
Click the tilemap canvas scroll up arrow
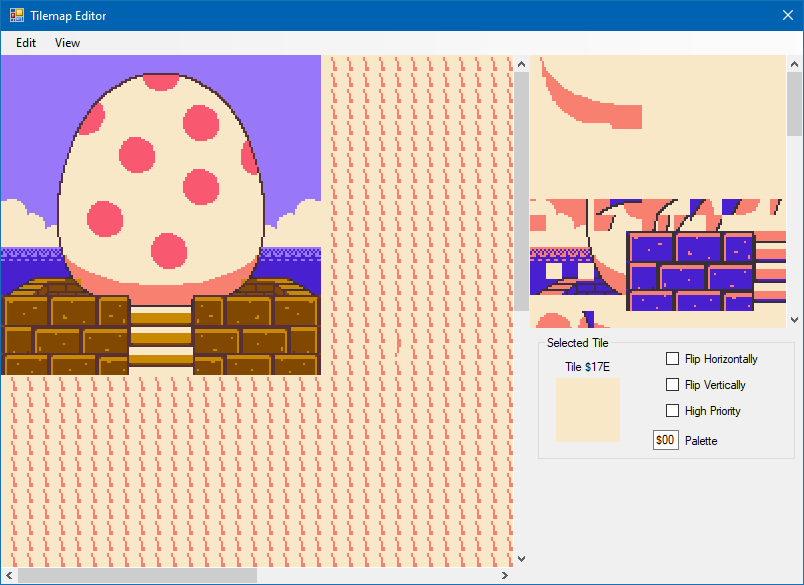coord(521,64)
